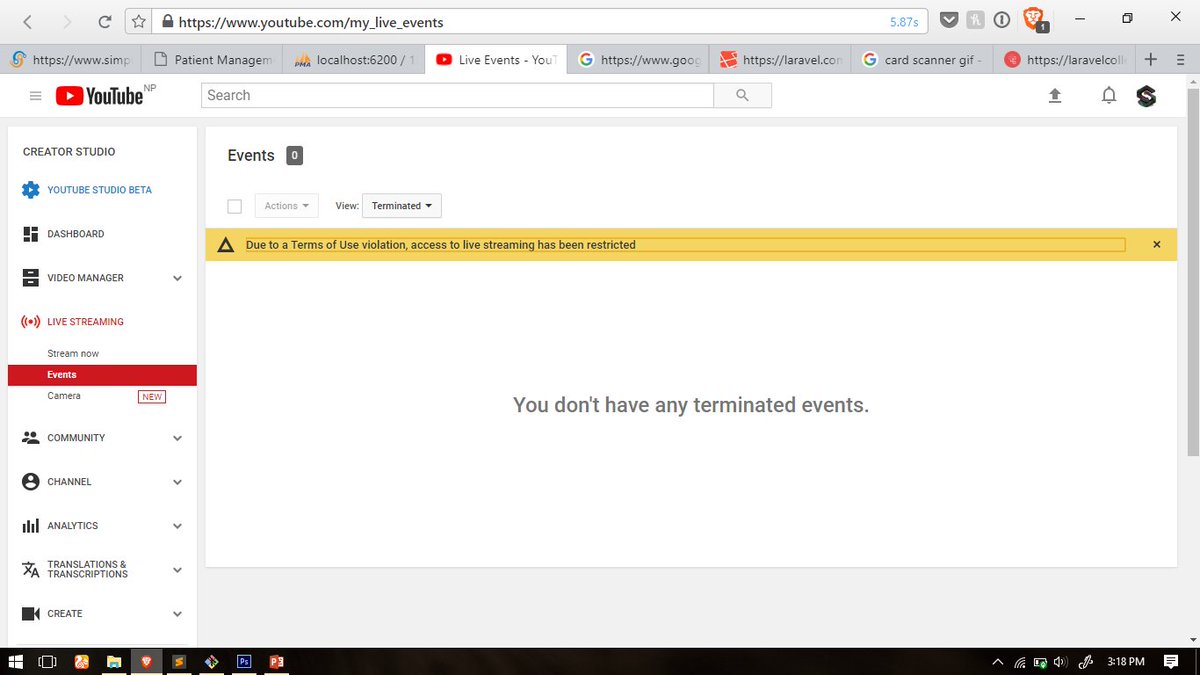This screenshot has height=675, width=1200.
Task: Click the Analytics bar chart icon
Action: 30,526
